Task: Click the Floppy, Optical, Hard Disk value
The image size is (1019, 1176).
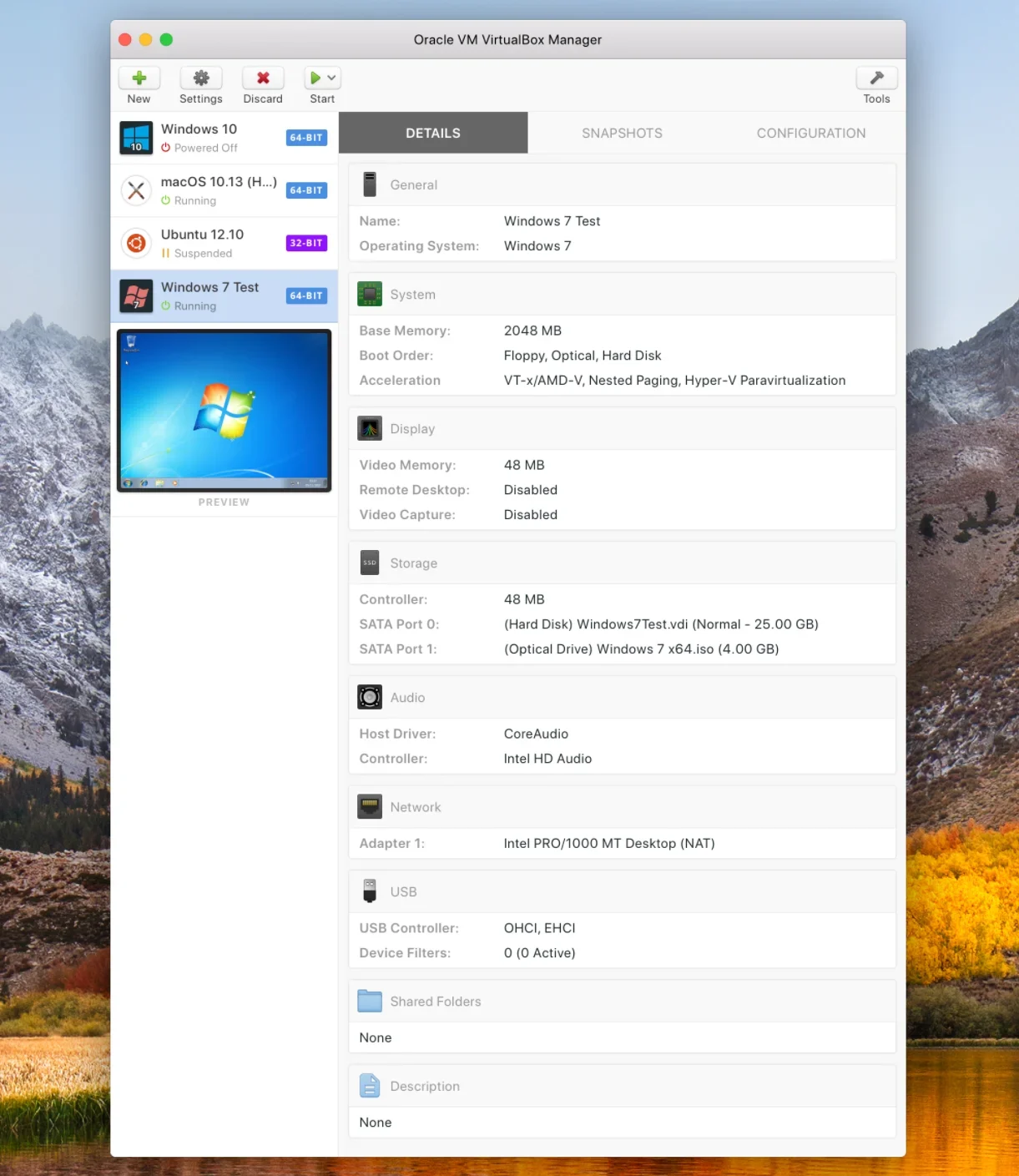Action: click(x=583, y=356)
